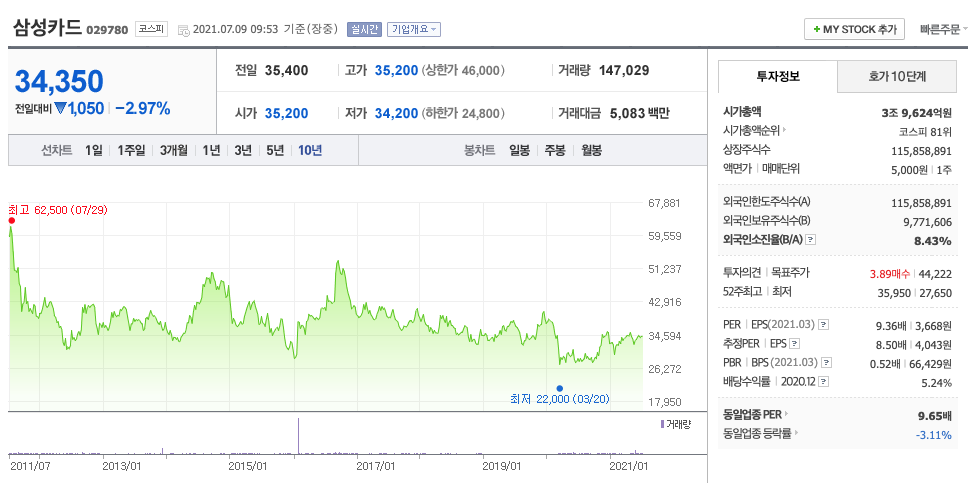Click the red 최고 high-point marker dot
Viewport: 978px width, 483px height.
(x=11, y=220)
